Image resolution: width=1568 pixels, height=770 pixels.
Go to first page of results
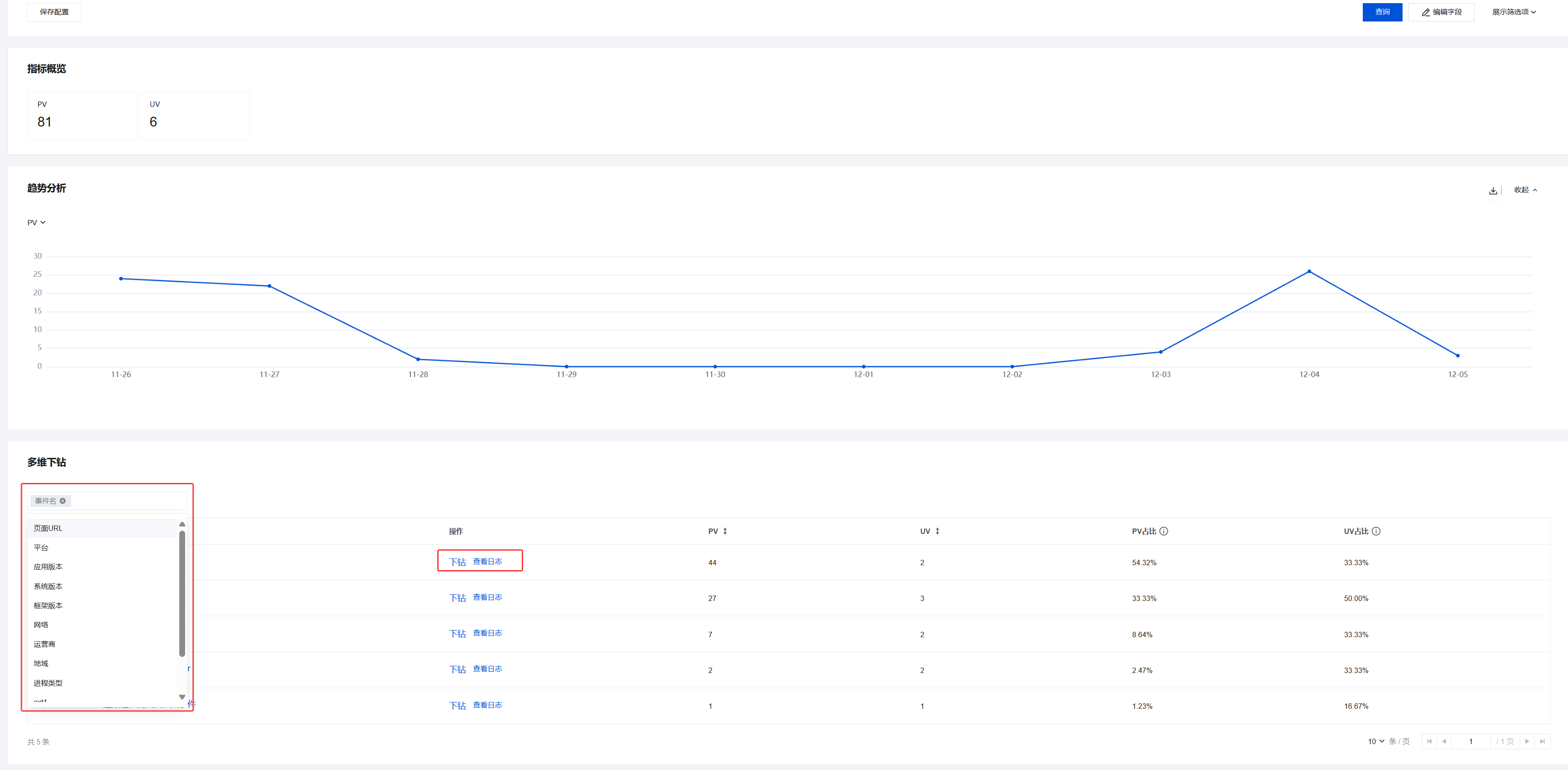1429,741
